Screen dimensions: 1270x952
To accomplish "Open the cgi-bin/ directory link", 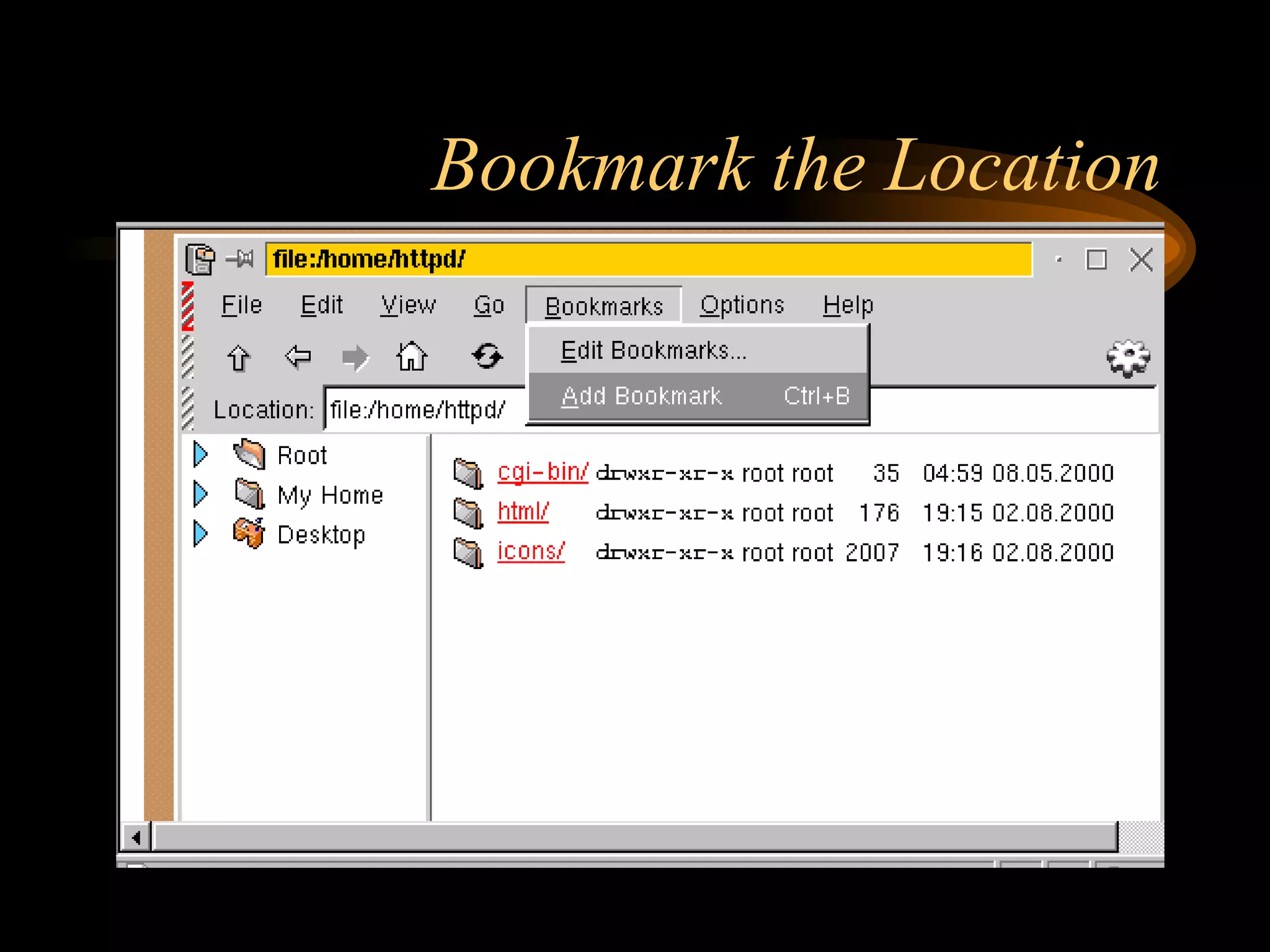I will click(x=543, y=472).
